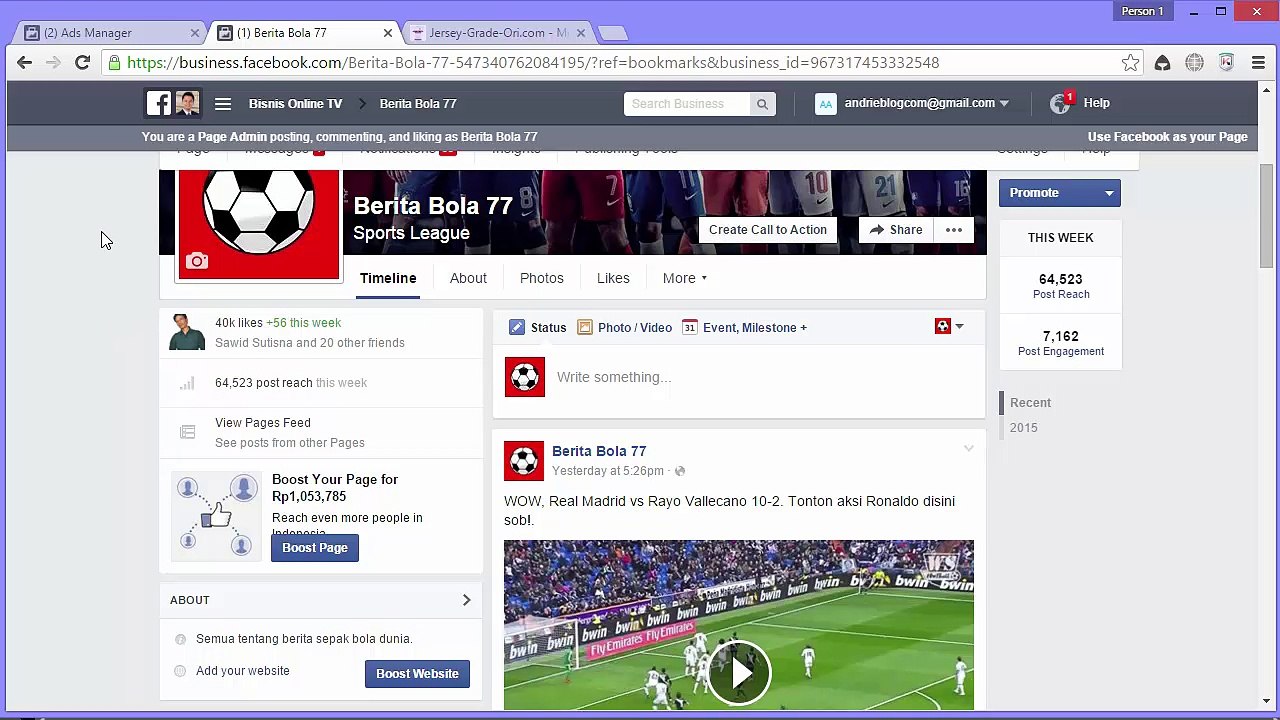Click the globe extension icon in toolbar
Screen dimensions: 1280x720
click(x=1194, y=63)
